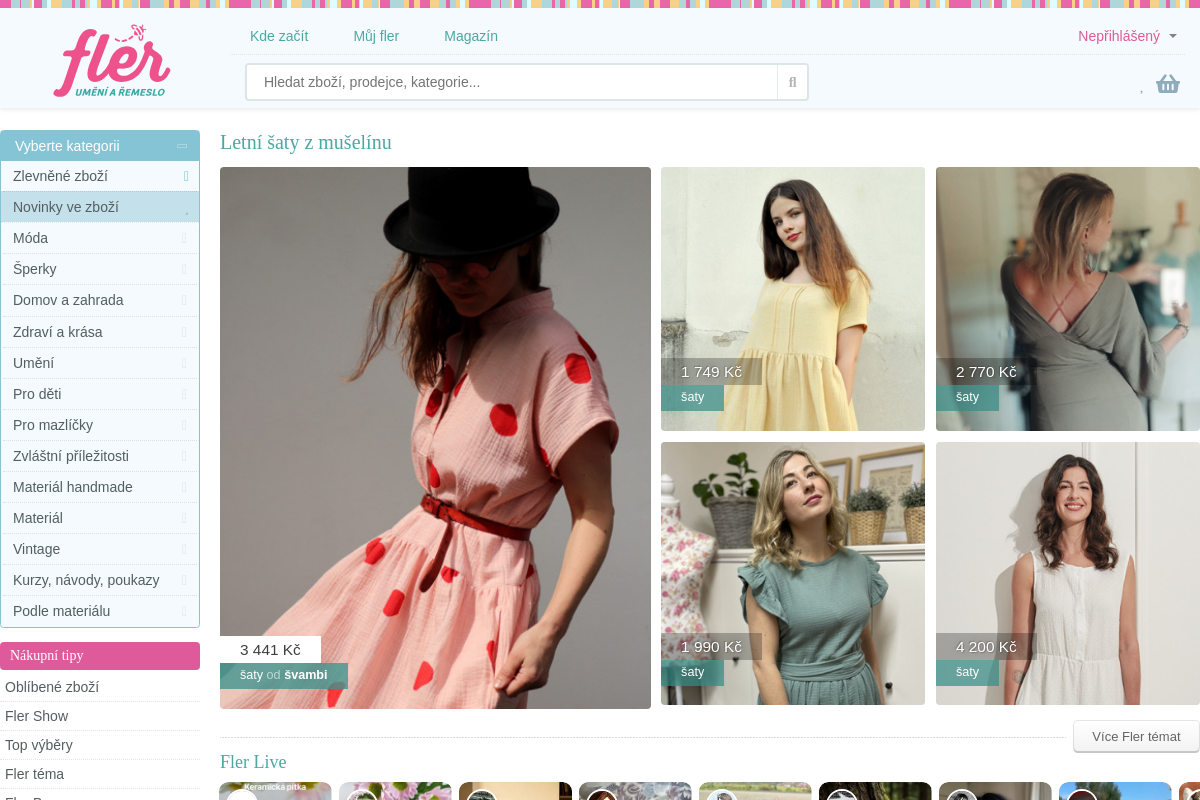This screenshot has width=1200, height=800.
Task: Focus the Hledat zboží search field
Action: [x=512, y=82]
